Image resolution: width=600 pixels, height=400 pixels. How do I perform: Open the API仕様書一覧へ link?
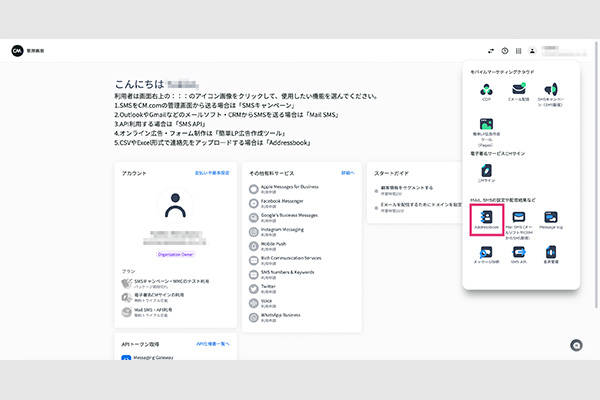point(213,343)
